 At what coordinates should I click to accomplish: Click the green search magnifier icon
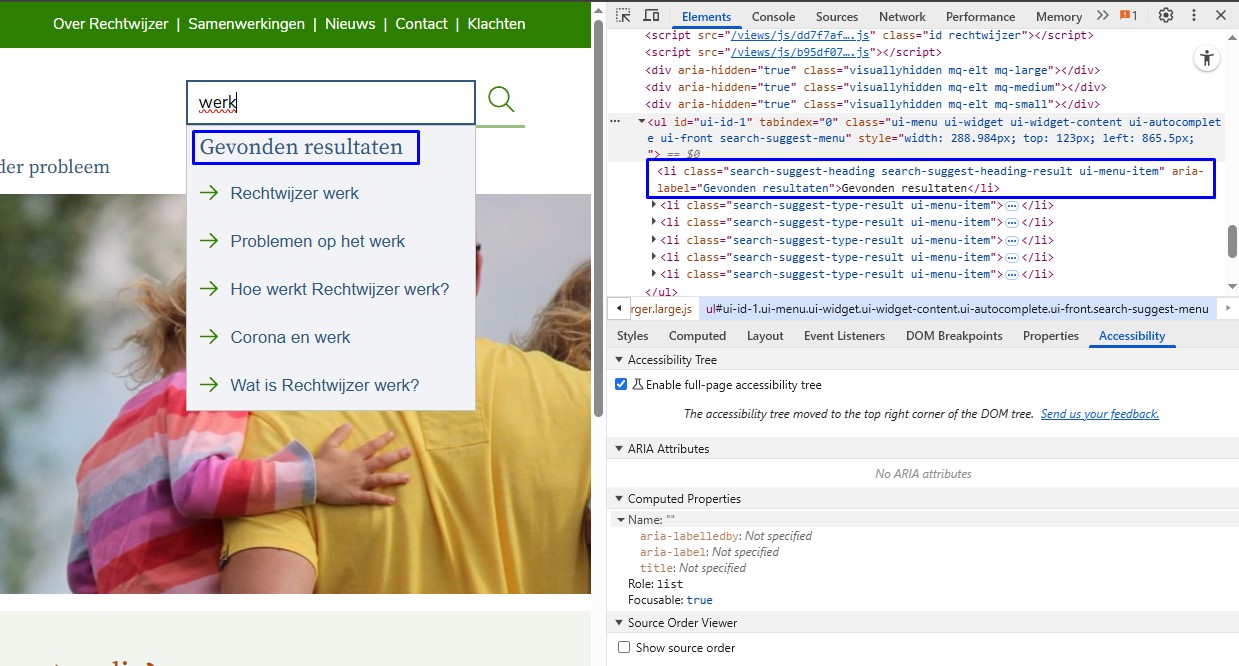tap(501, 99)
